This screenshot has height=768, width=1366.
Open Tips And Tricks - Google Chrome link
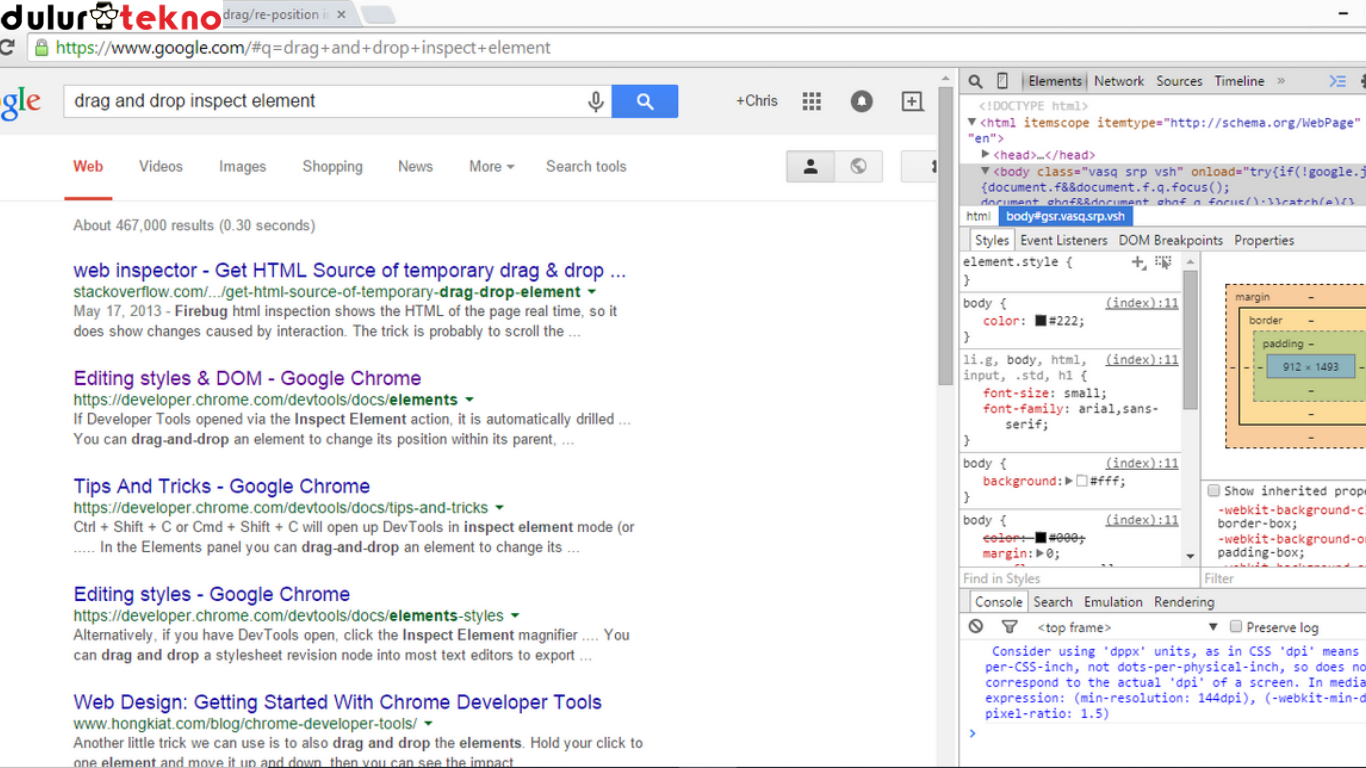[222, 487]
